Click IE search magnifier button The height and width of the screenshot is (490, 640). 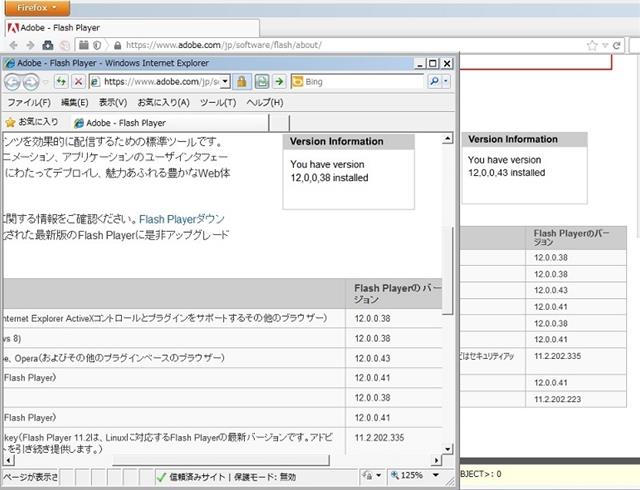coord(434,82)
